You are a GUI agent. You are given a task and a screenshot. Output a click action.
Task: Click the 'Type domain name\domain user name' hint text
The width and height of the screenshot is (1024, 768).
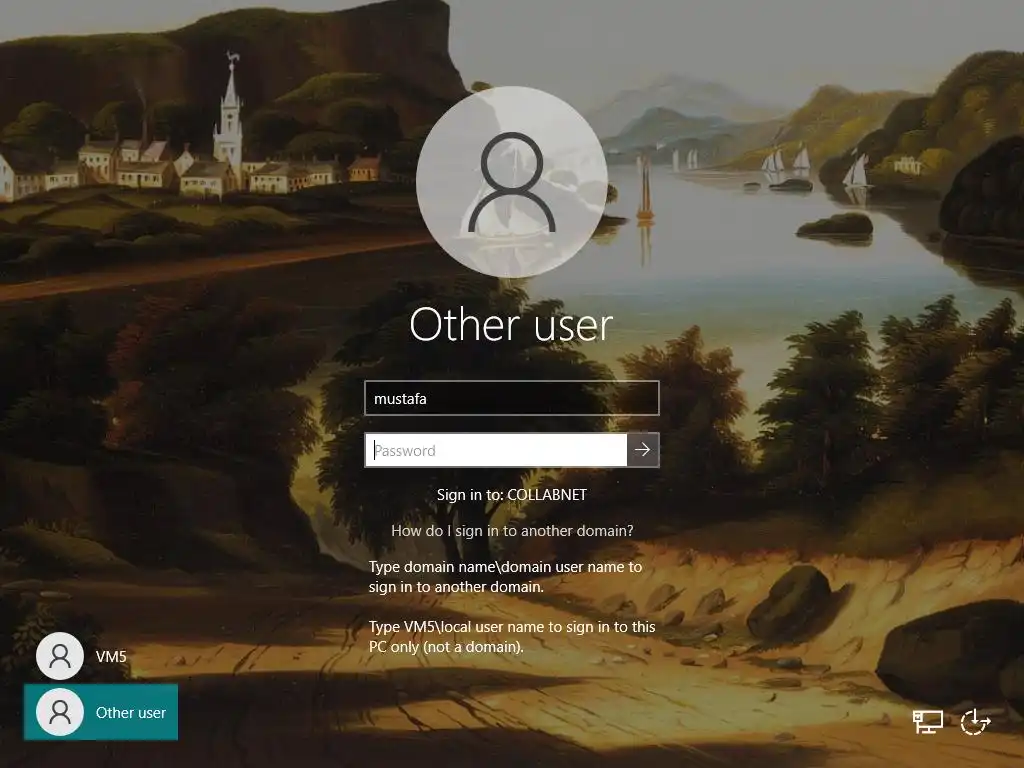click(x=505, y=577)
